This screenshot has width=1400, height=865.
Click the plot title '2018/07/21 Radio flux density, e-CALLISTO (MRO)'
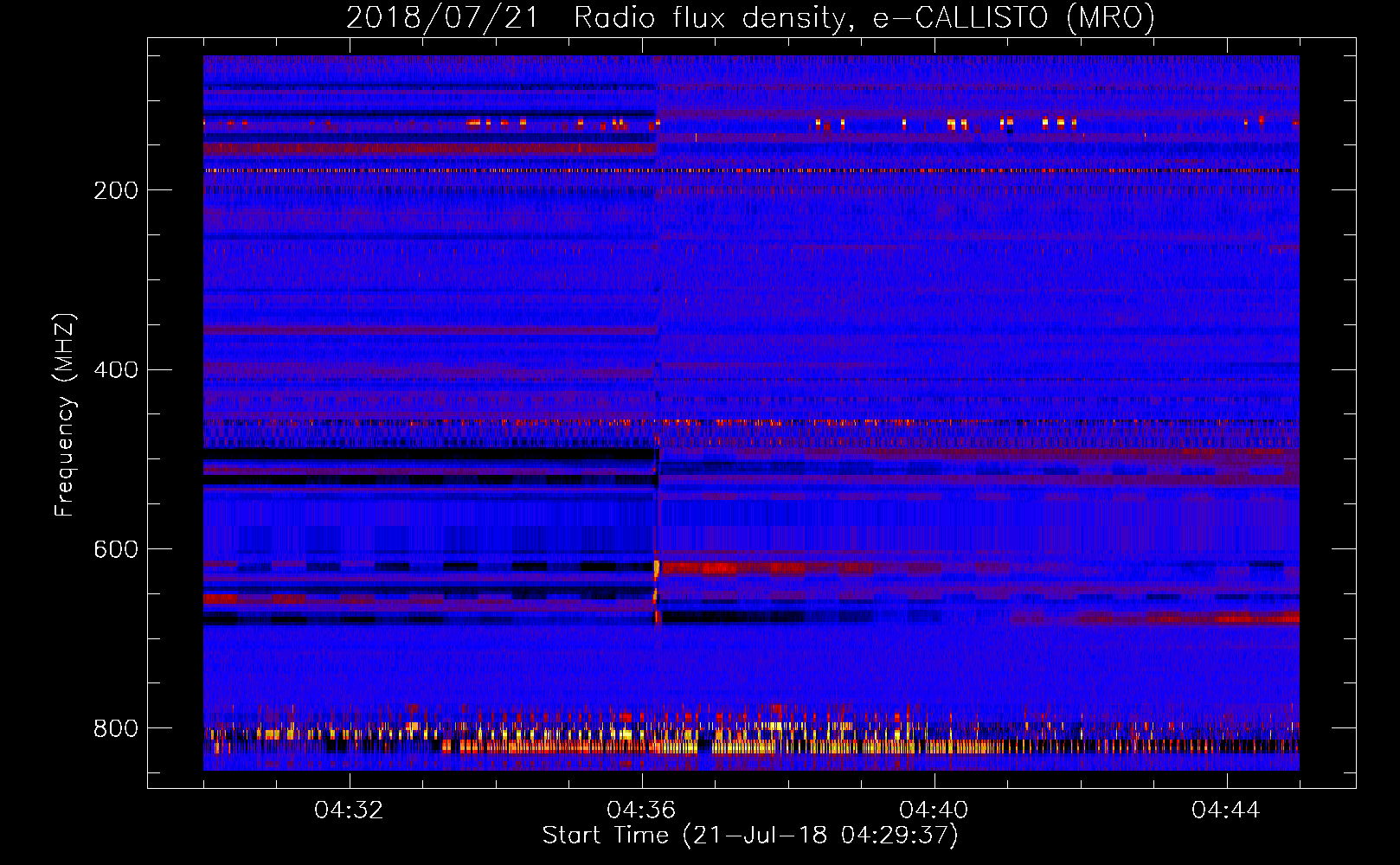pos(750,17)
